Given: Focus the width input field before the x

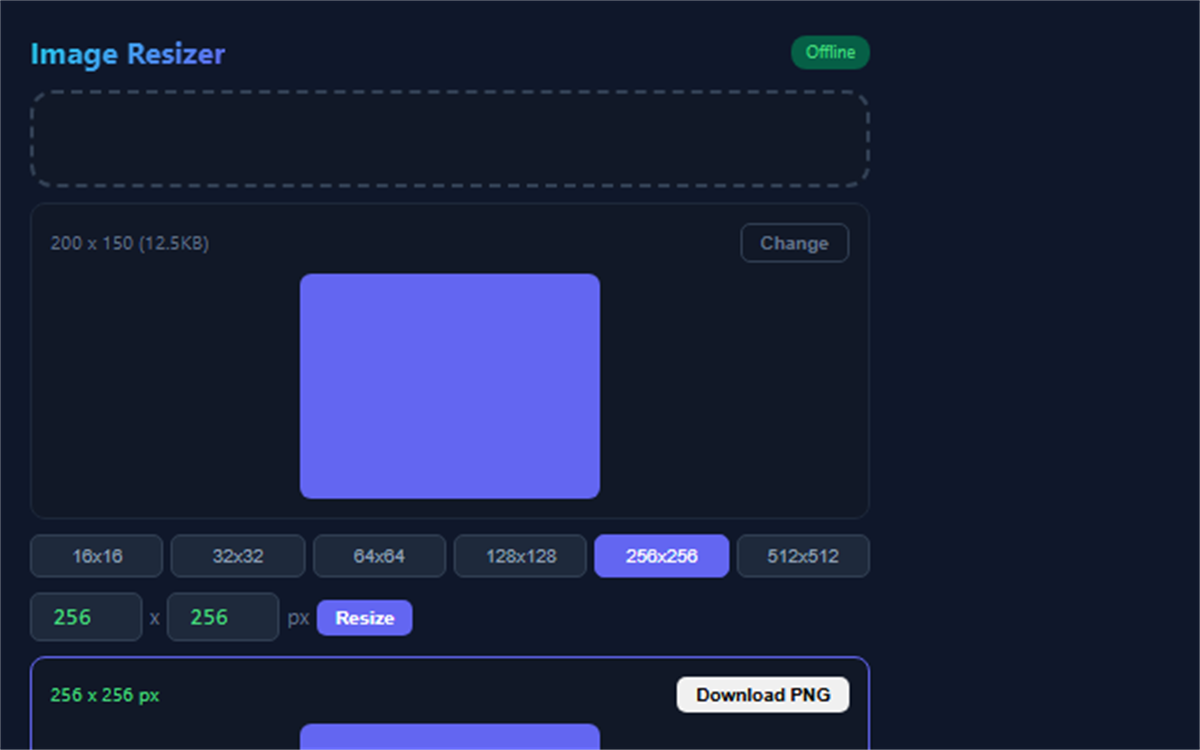Looking at the screenshot, I should pos(86,617).
